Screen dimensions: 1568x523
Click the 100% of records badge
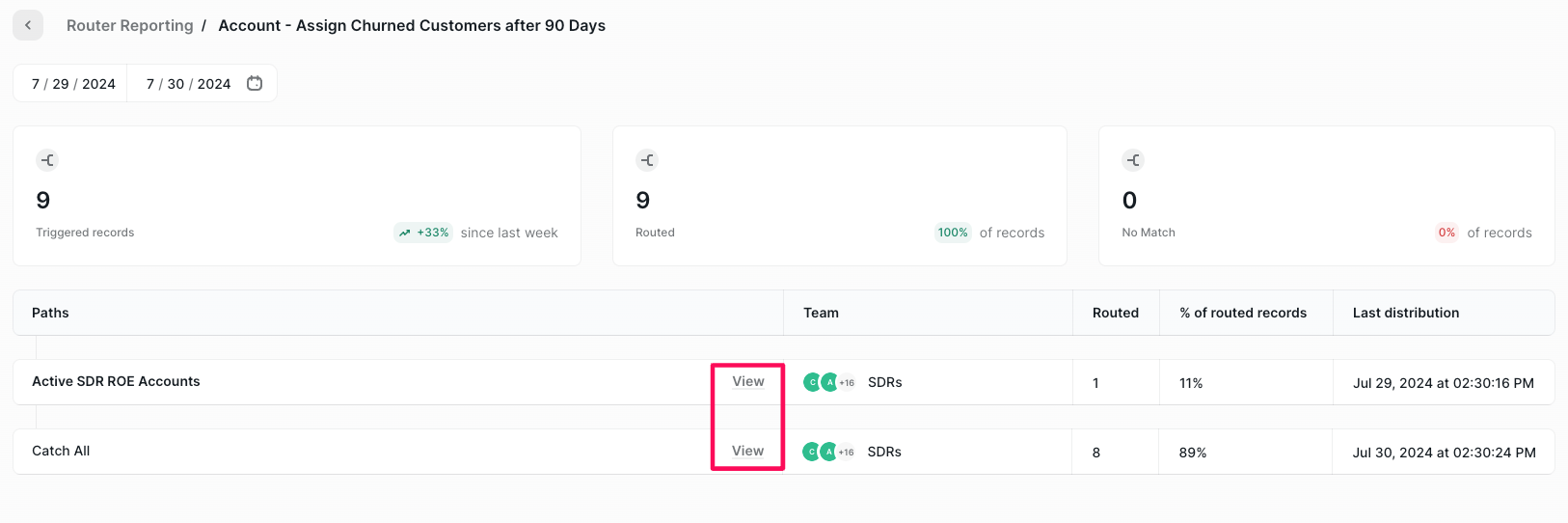[x=953, y=233]
